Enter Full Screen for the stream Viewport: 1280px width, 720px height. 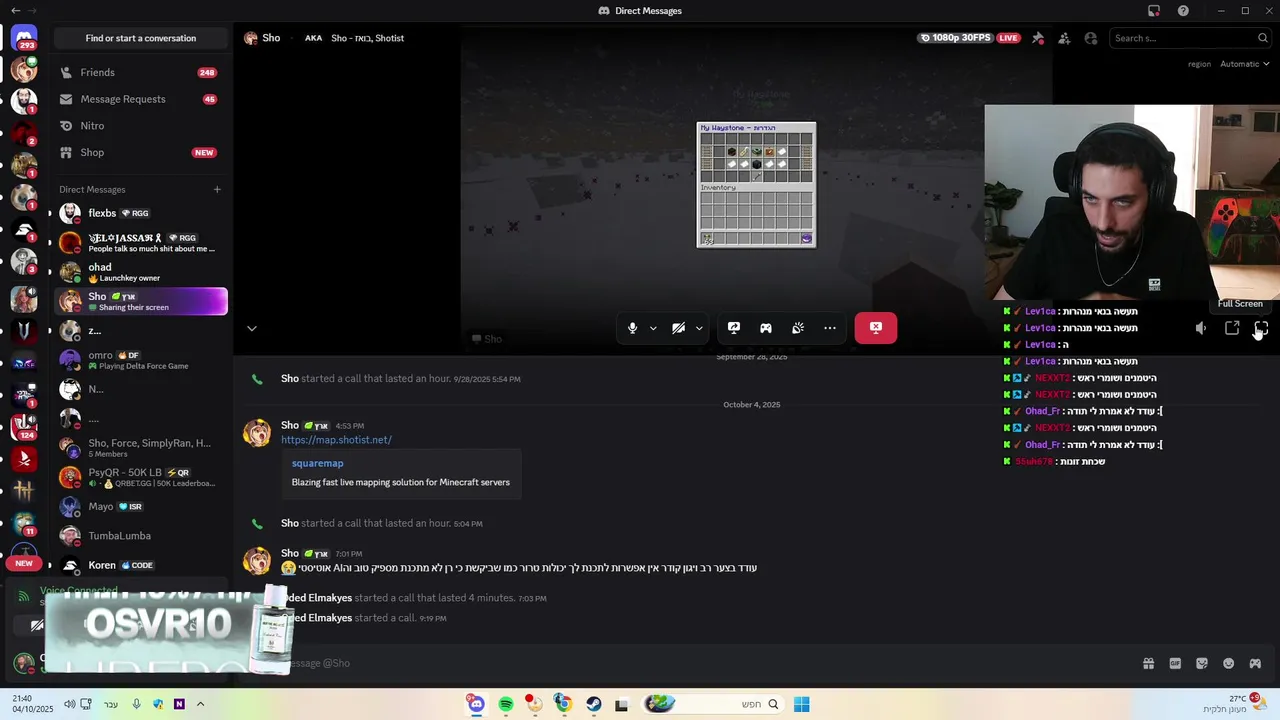pyautogui.click(x=1261, y=328)
